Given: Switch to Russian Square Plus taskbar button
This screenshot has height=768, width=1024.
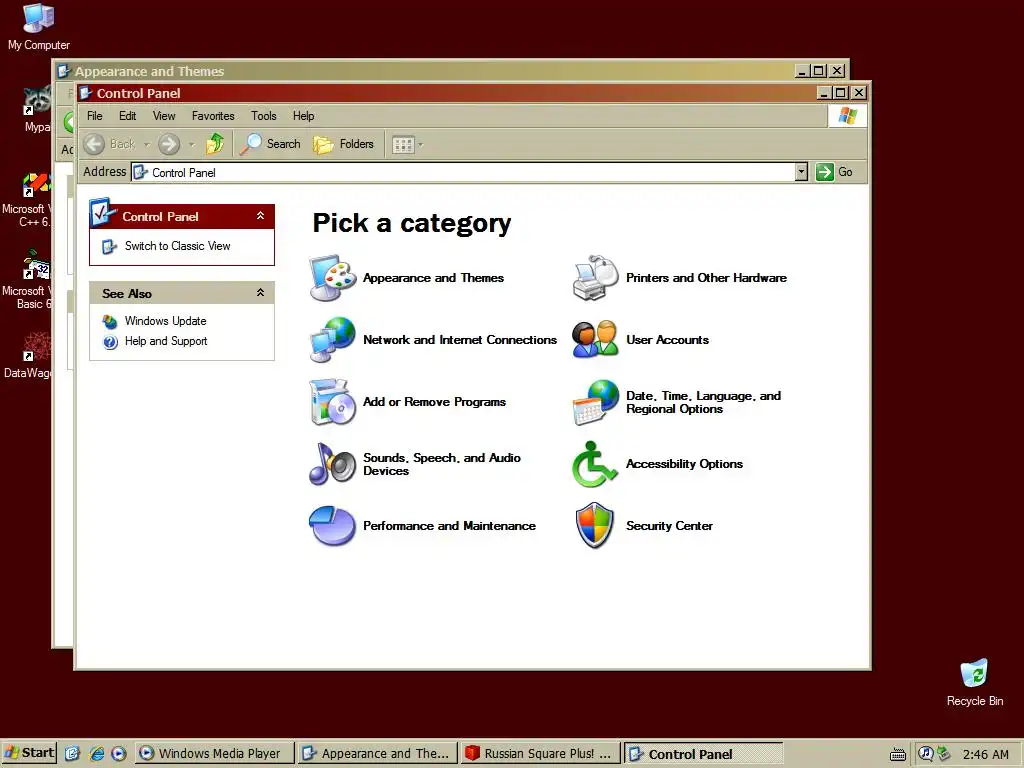Looking at the screenshot, I should [540, 754].
